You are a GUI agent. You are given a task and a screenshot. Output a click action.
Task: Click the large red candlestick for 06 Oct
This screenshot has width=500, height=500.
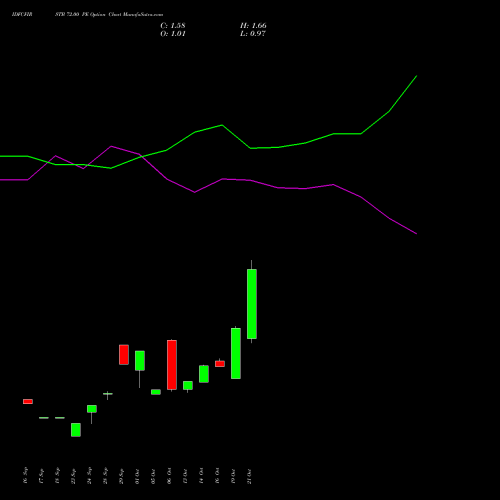(x=172, y=365)
